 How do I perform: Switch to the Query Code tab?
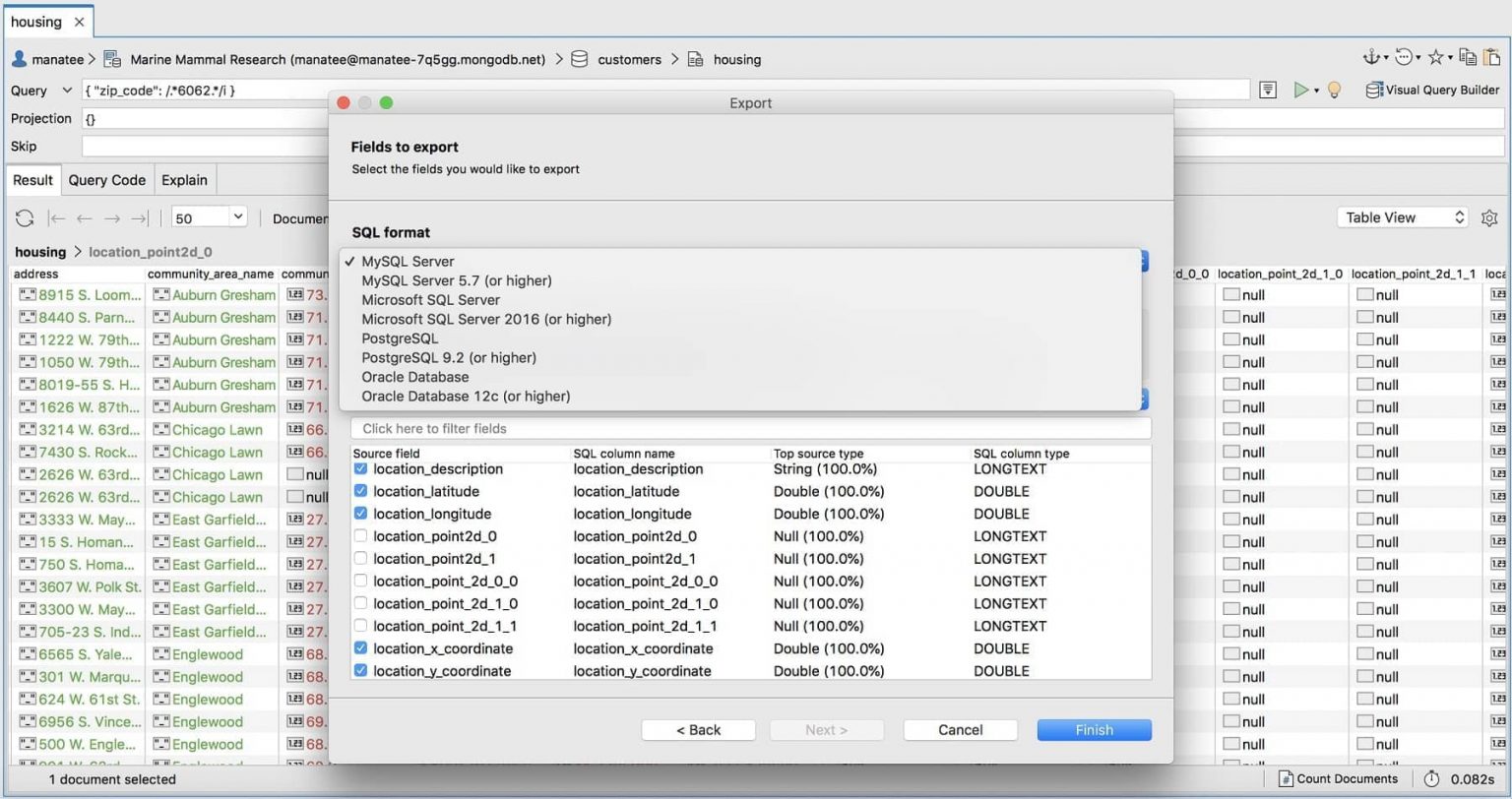point(106,180)
